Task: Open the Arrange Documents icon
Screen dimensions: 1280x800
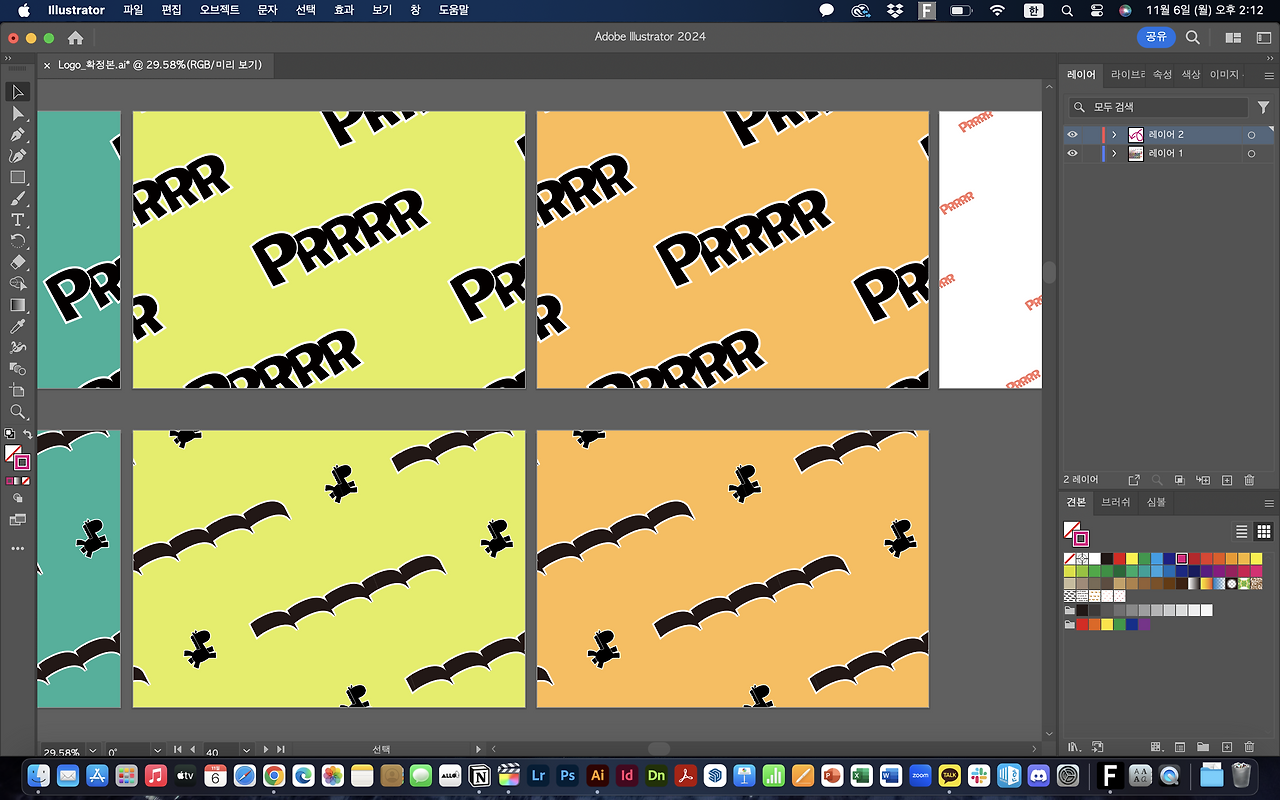Action: [x=1233, y=37]
